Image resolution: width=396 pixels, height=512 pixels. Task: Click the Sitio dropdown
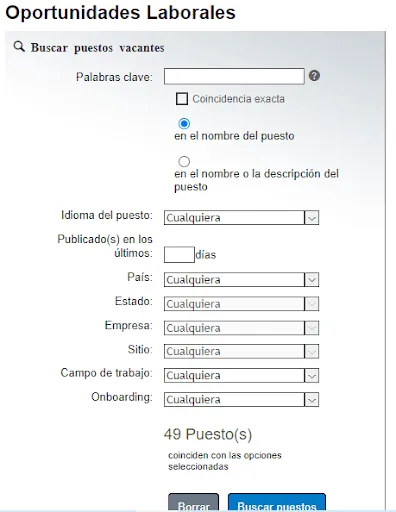pos(241,351)
